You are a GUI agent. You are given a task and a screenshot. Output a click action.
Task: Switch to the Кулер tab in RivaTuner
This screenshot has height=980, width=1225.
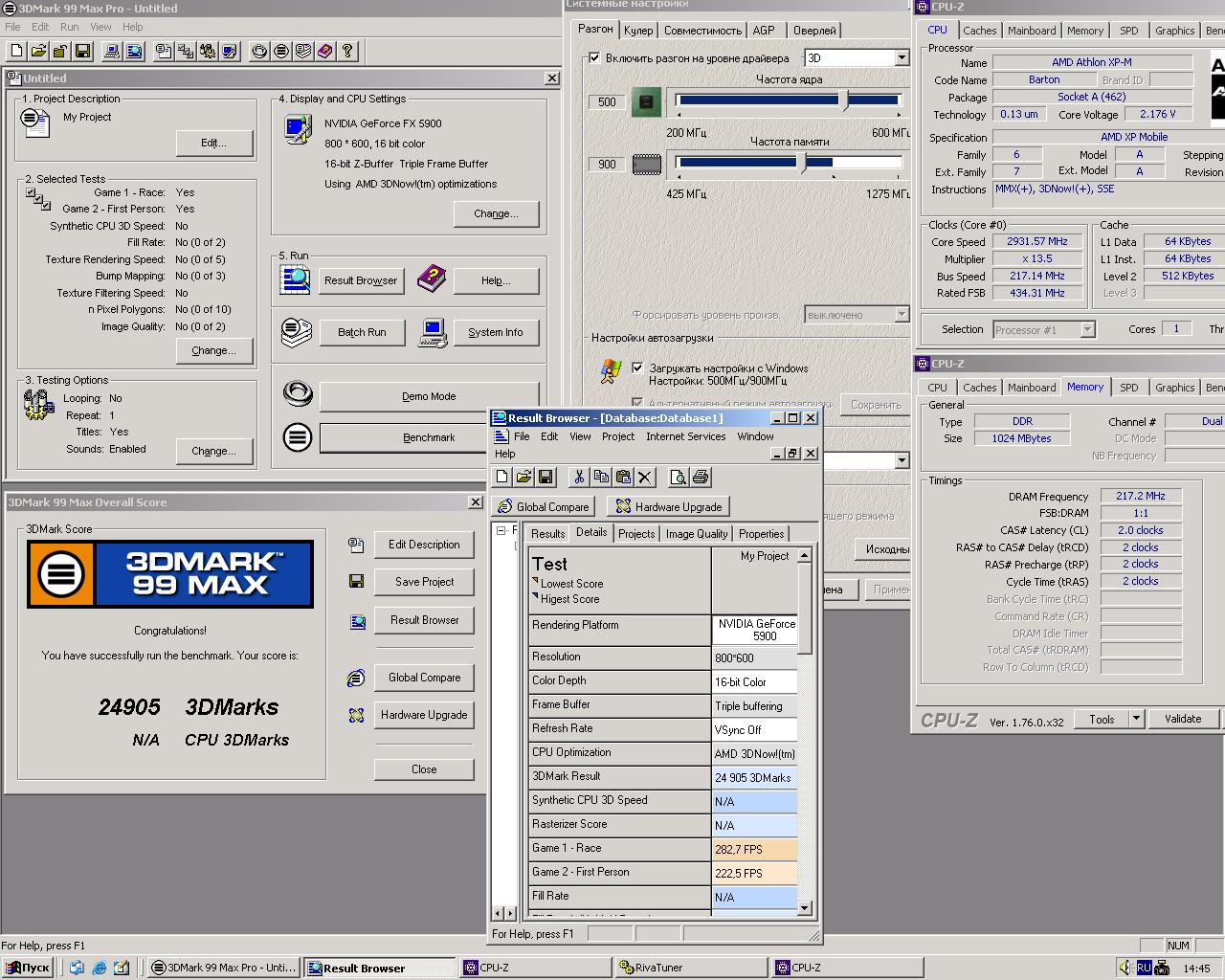pos(638,31)
